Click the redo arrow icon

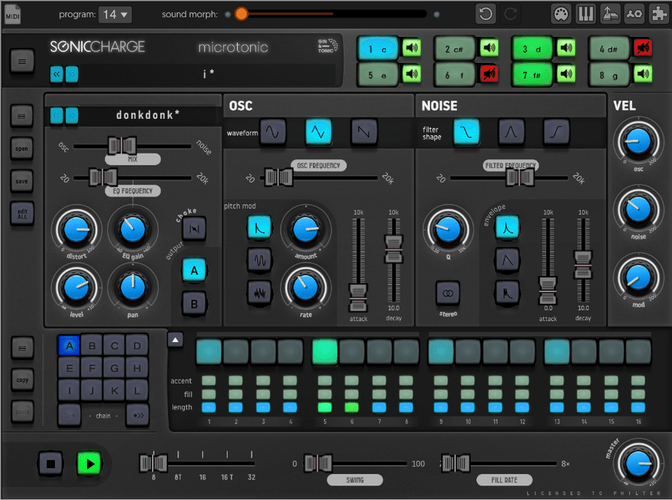point(510,14)
